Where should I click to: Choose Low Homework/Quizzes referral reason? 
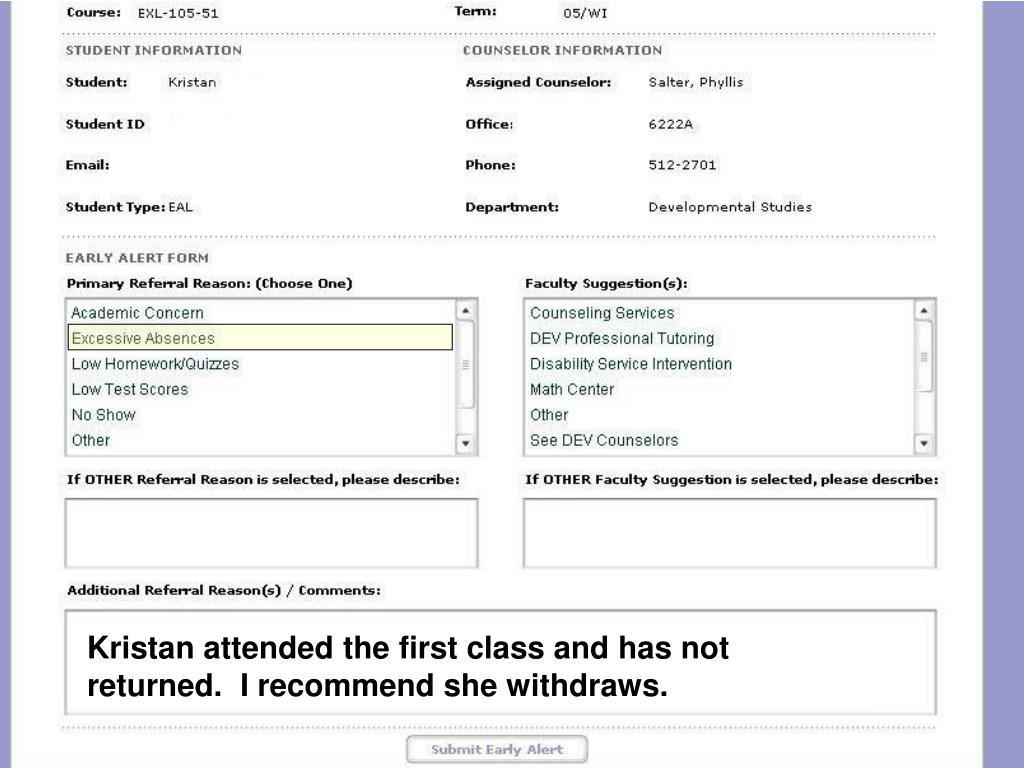tap(261, 364)
